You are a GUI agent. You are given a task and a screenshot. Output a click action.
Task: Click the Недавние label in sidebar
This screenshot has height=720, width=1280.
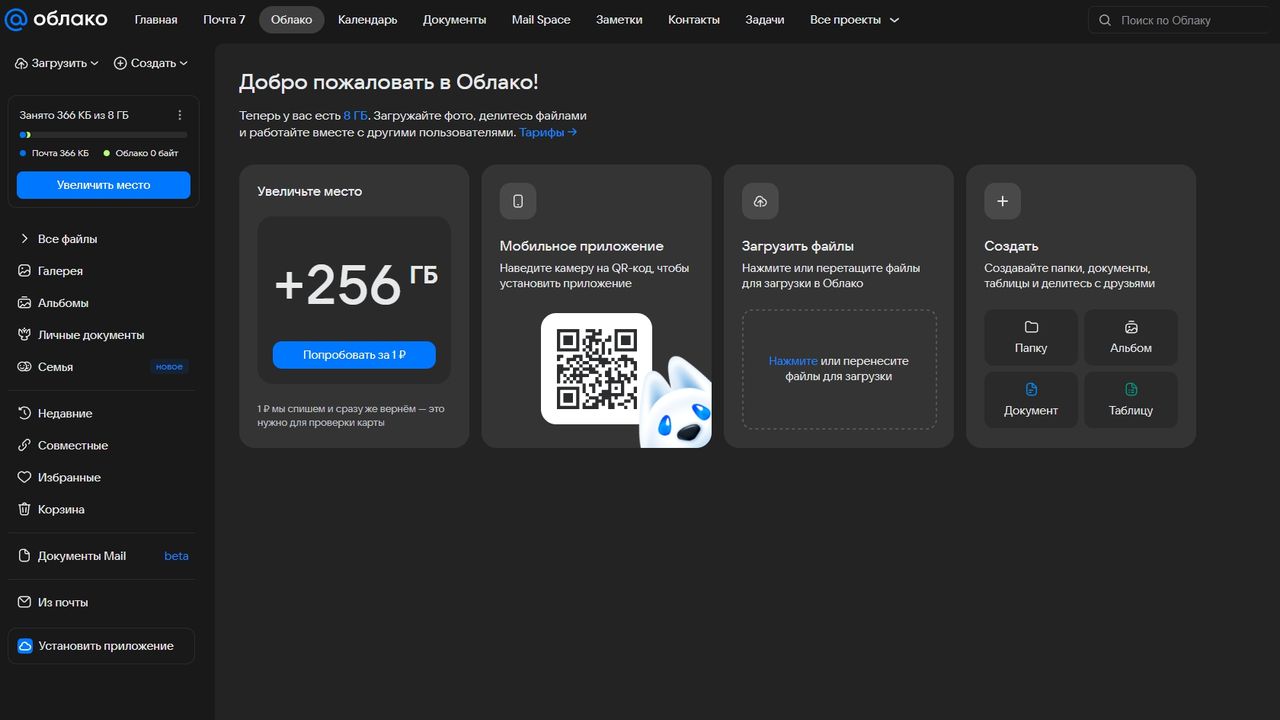[x=65, y=413]
